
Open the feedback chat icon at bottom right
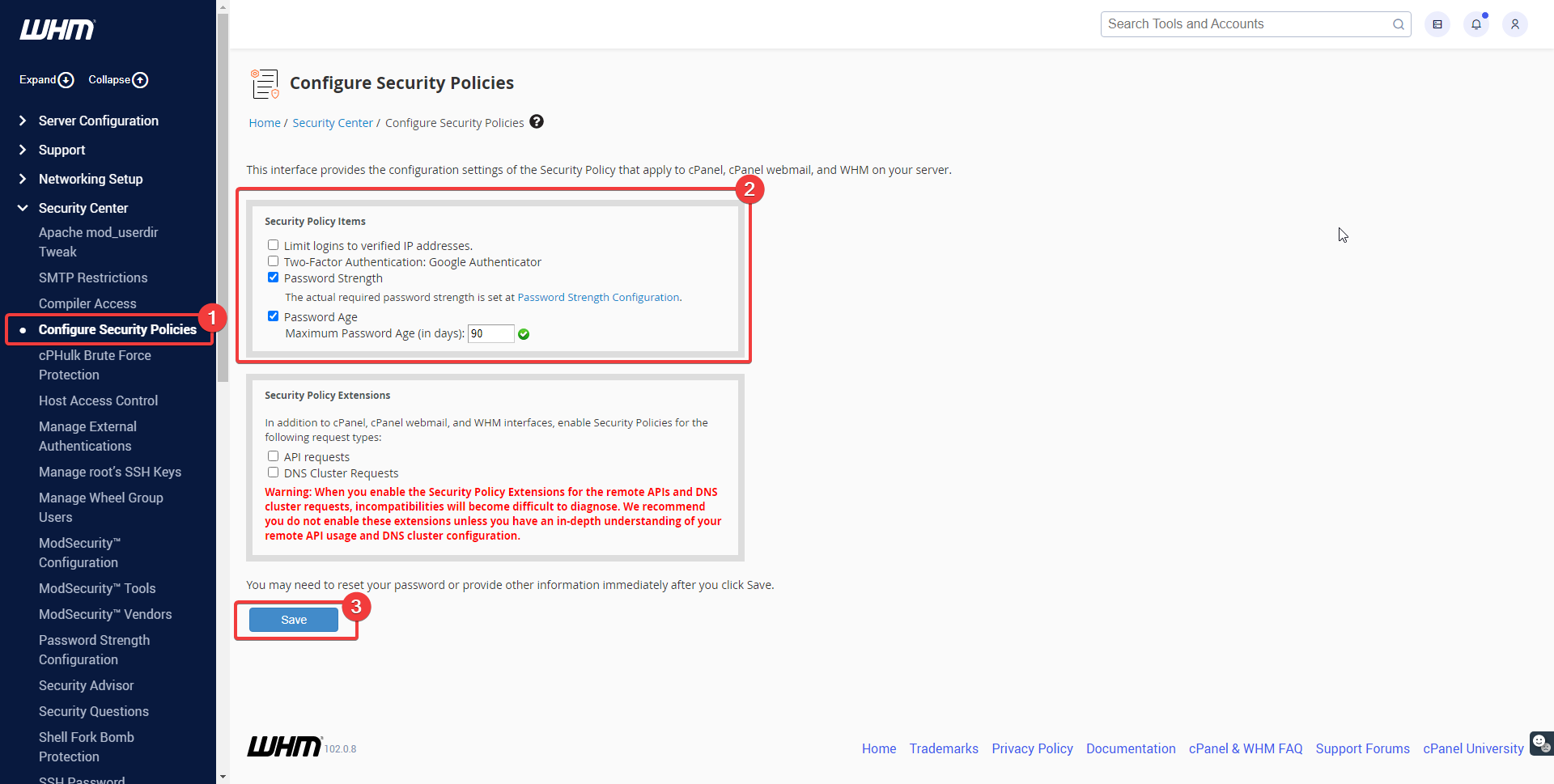tap(1541, 743)
